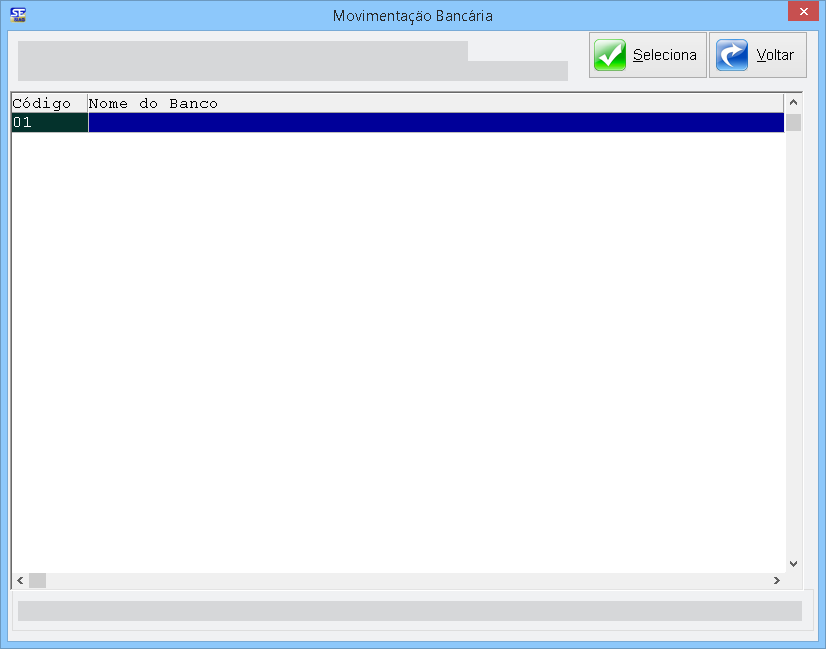Viewport: 826px width, 649px height.
Task: Click the empty track of vertical scrollbar
Action: tap(793, 340)
